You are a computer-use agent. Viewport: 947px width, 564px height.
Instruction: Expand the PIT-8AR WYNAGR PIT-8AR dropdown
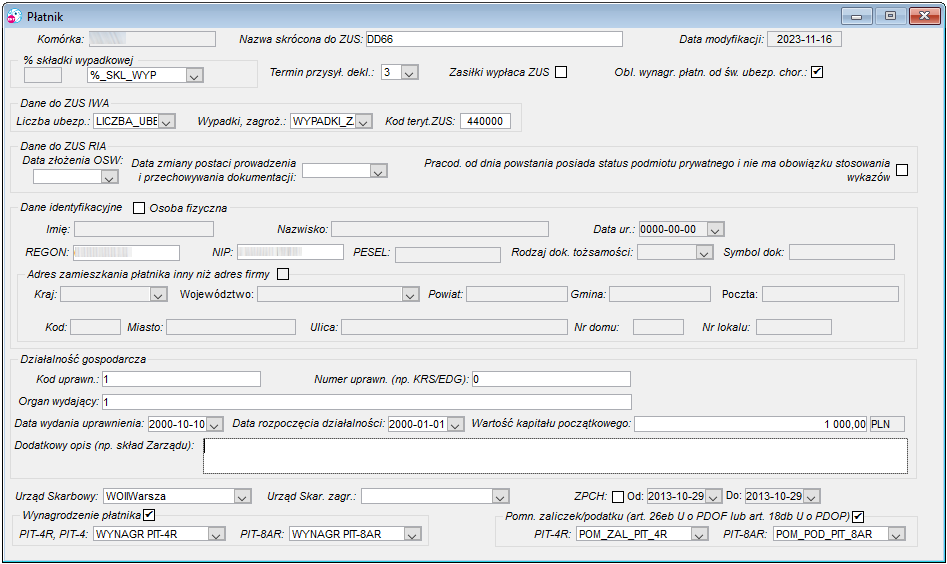tap(413, 534)
